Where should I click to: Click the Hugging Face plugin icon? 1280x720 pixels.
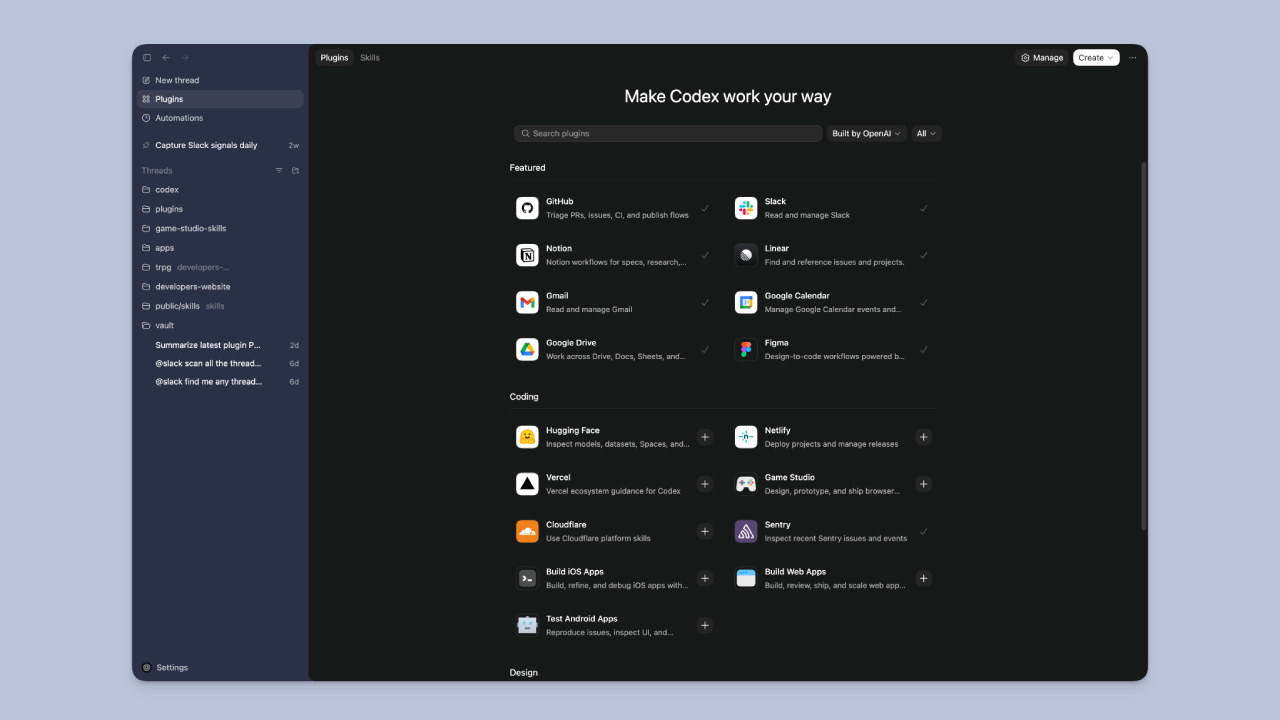[x=527, y=437]
